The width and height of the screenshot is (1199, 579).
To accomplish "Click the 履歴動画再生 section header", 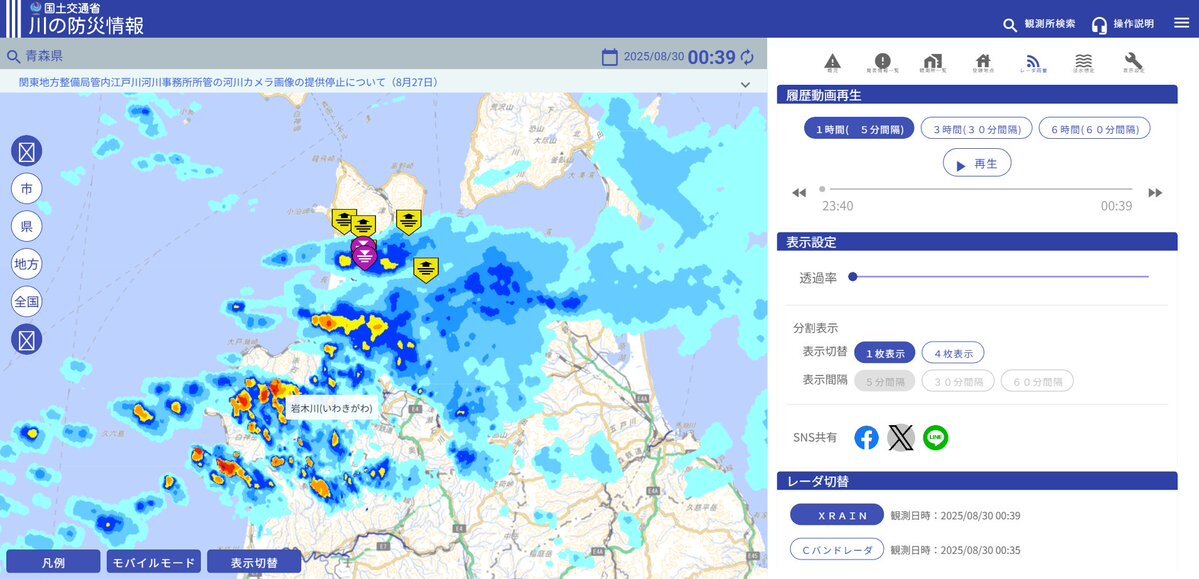I will pyautogui.click(x=976, y=94).
